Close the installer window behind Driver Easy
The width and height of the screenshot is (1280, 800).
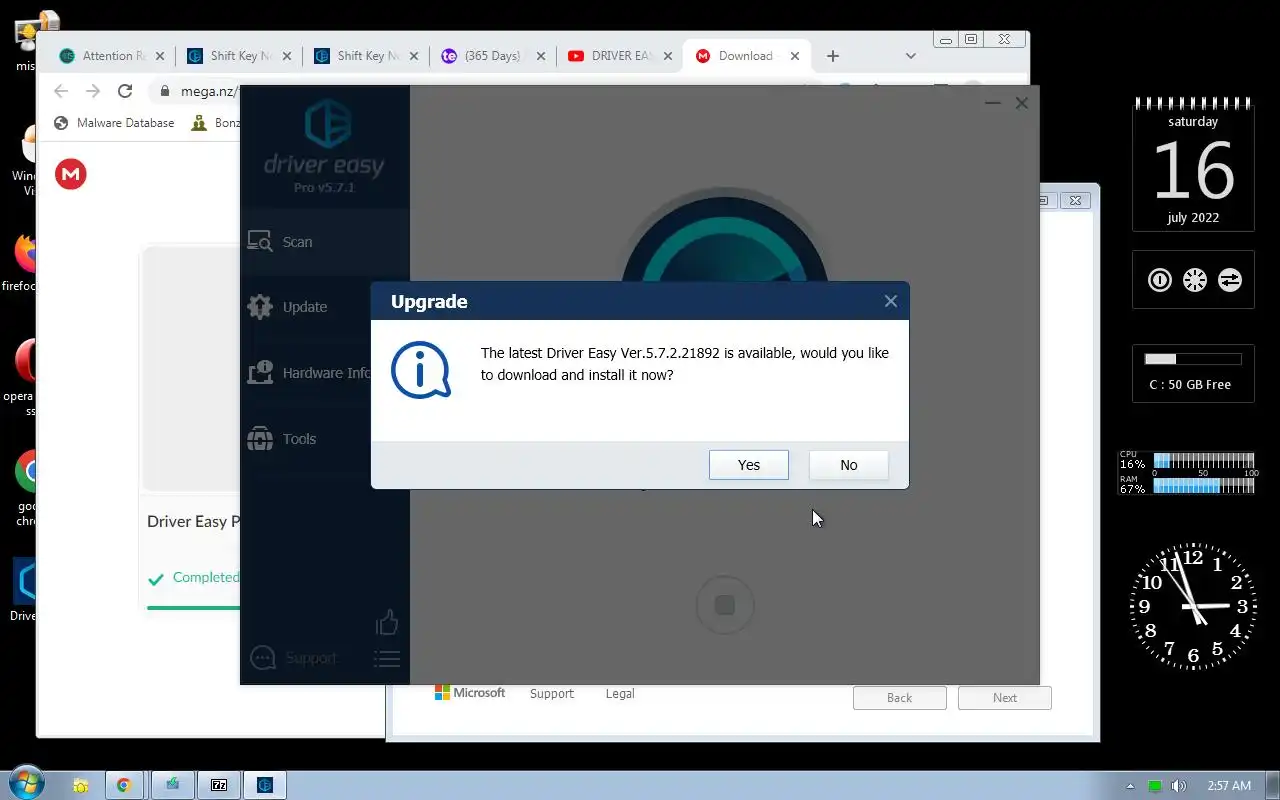tap(1075, 200)
